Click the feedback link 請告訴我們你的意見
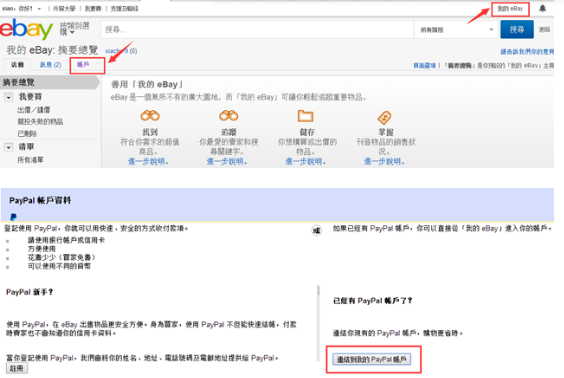The image size is (564, 378). pos(527,52)
